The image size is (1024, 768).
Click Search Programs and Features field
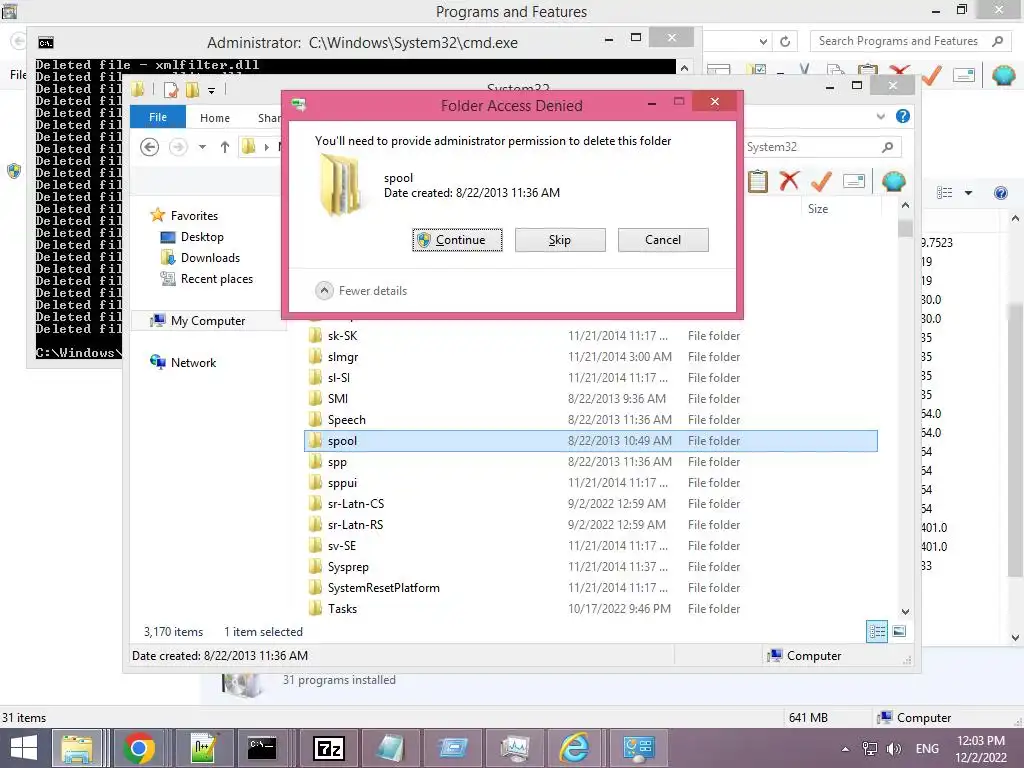tap(909, 41)
